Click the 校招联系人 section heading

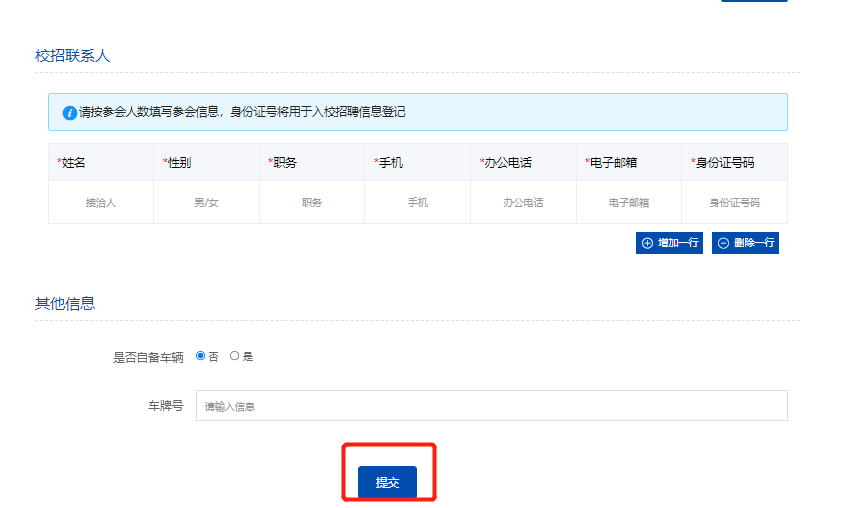coord(72,56)
